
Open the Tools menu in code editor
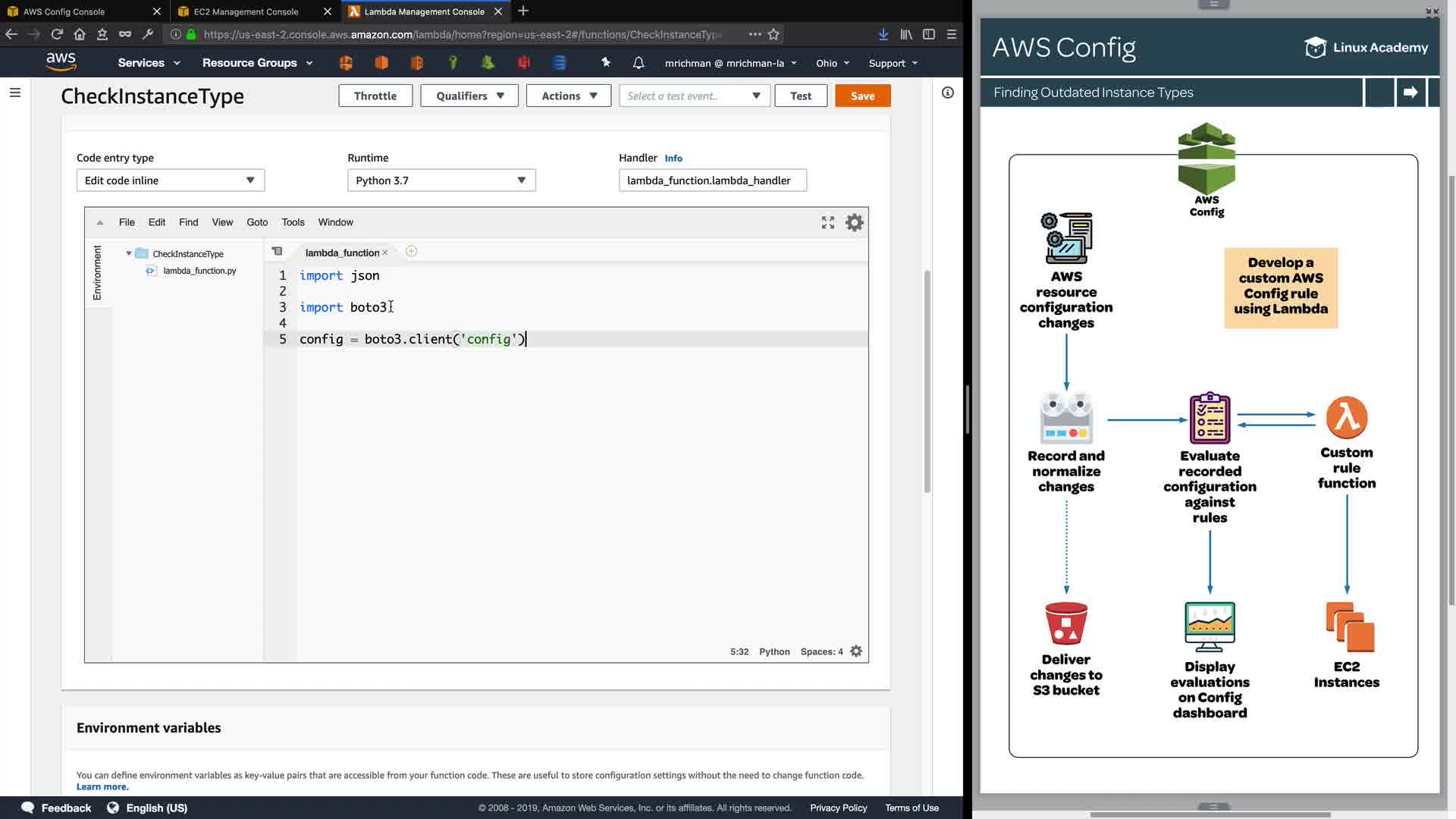293,222
